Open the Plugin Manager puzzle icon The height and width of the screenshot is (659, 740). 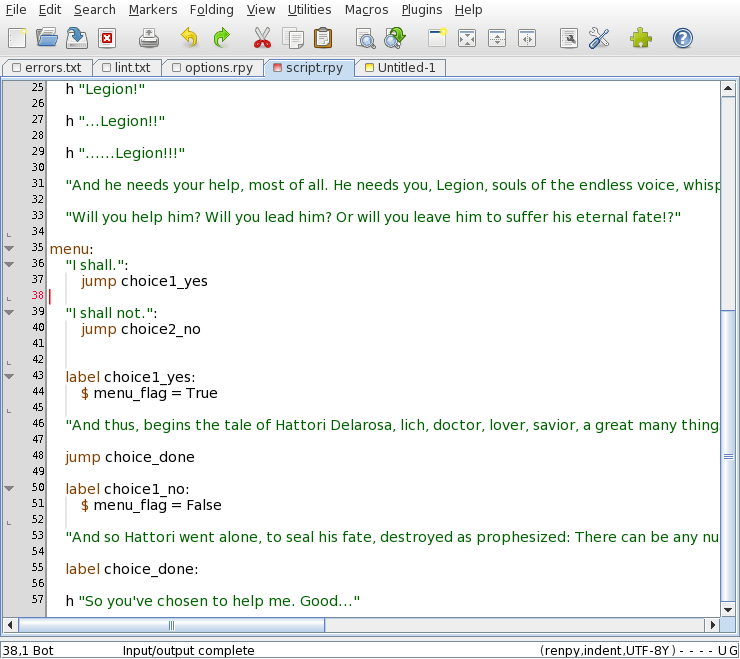point(641,39)
